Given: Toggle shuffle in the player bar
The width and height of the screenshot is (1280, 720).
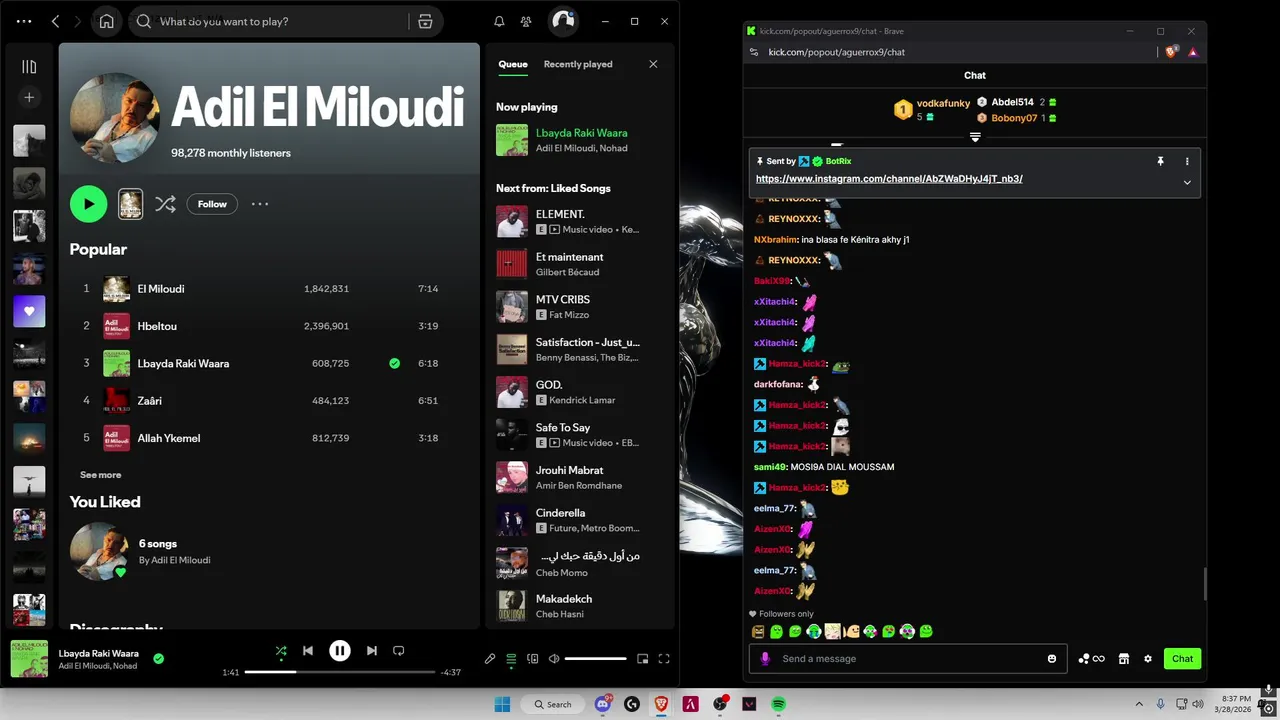Looking at the screenshot, I should [281, 651].
